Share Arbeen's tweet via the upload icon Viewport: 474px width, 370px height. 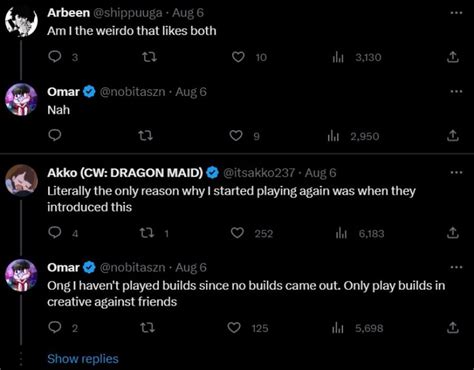tap(452, 57)
